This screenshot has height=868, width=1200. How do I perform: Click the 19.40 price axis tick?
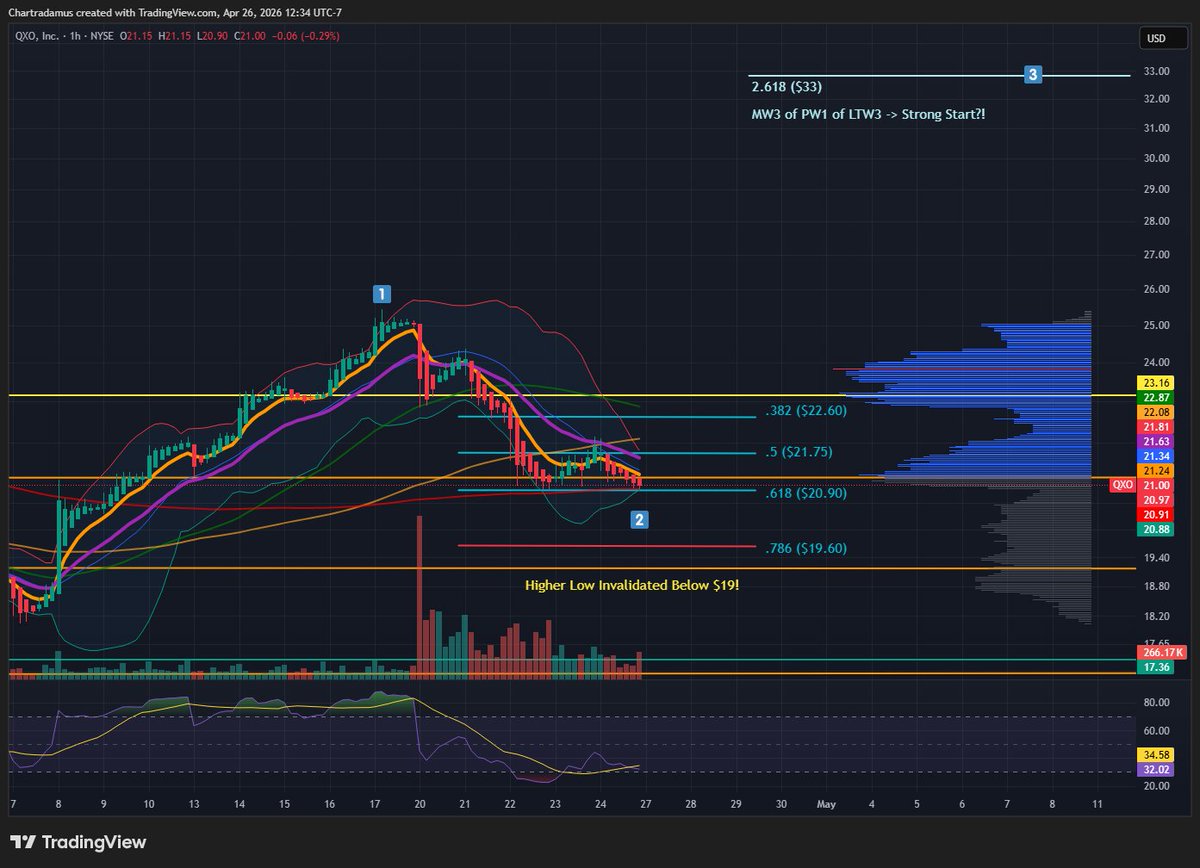click(1158, 558)
